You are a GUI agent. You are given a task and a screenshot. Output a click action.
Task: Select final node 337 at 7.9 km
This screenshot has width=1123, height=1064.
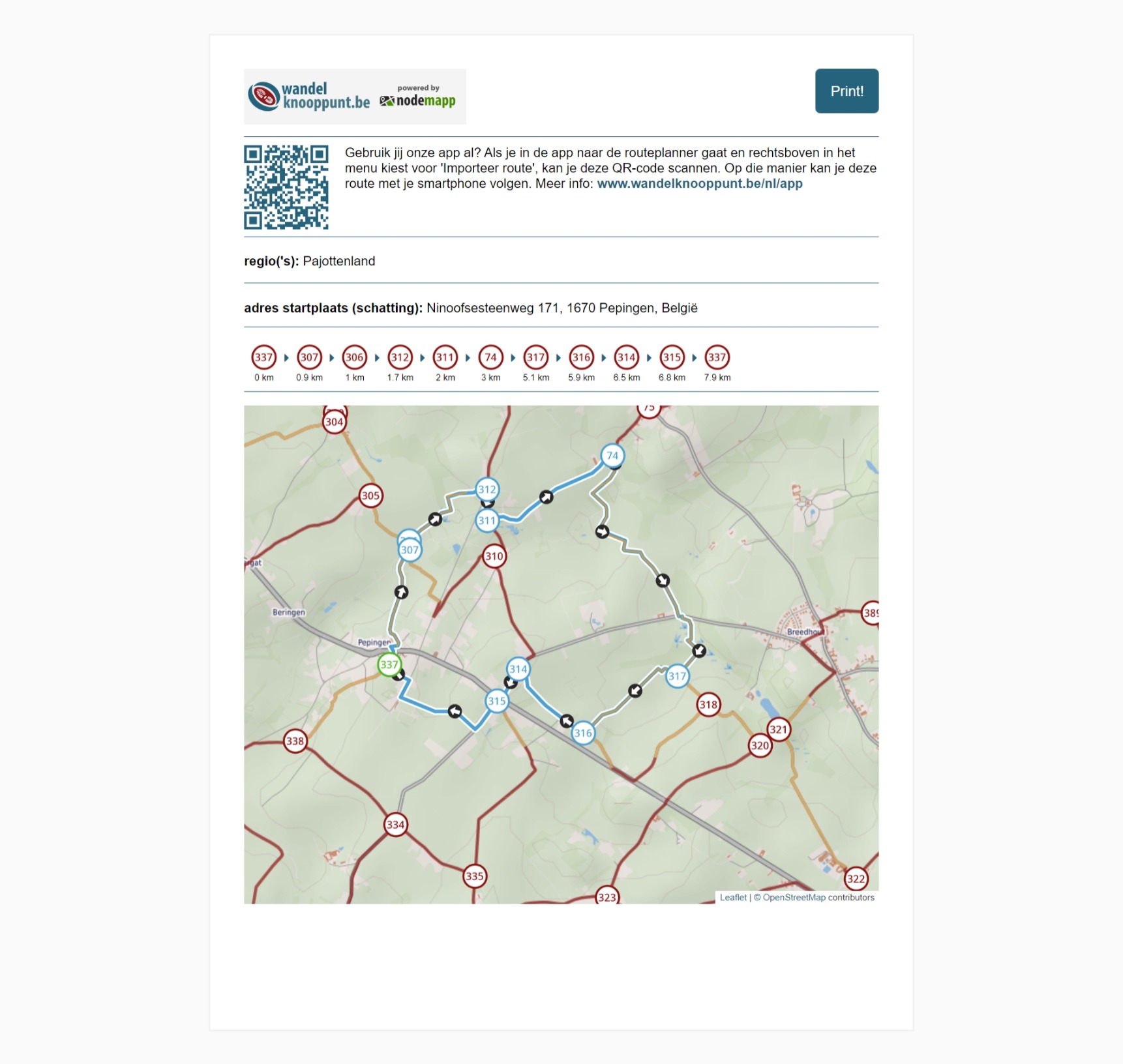click(x=717, y=357)
